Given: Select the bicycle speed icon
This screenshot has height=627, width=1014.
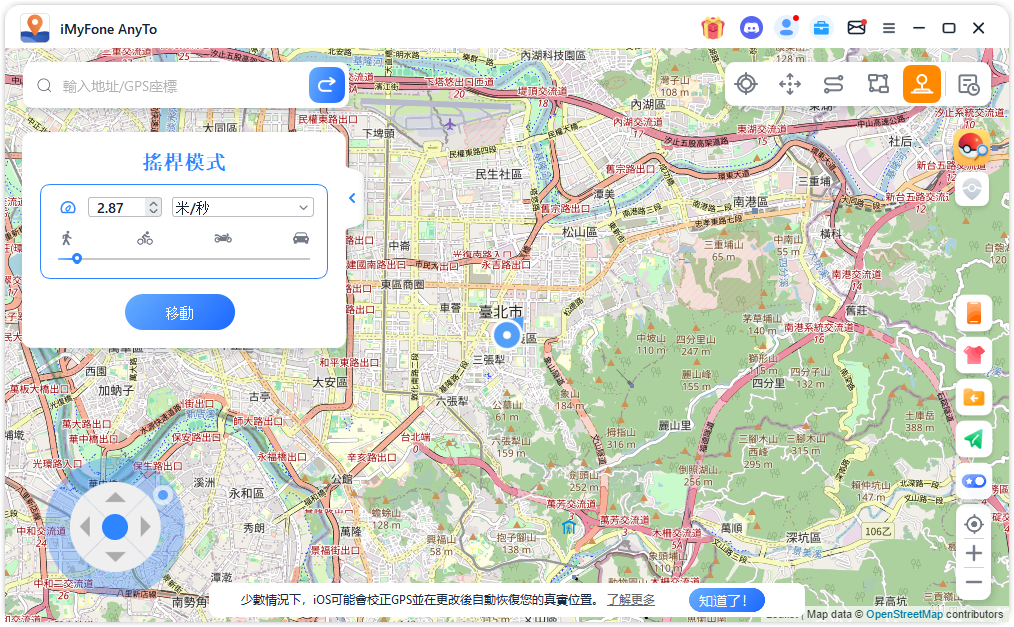Looking at the screenshot, I should coord(145,238).
